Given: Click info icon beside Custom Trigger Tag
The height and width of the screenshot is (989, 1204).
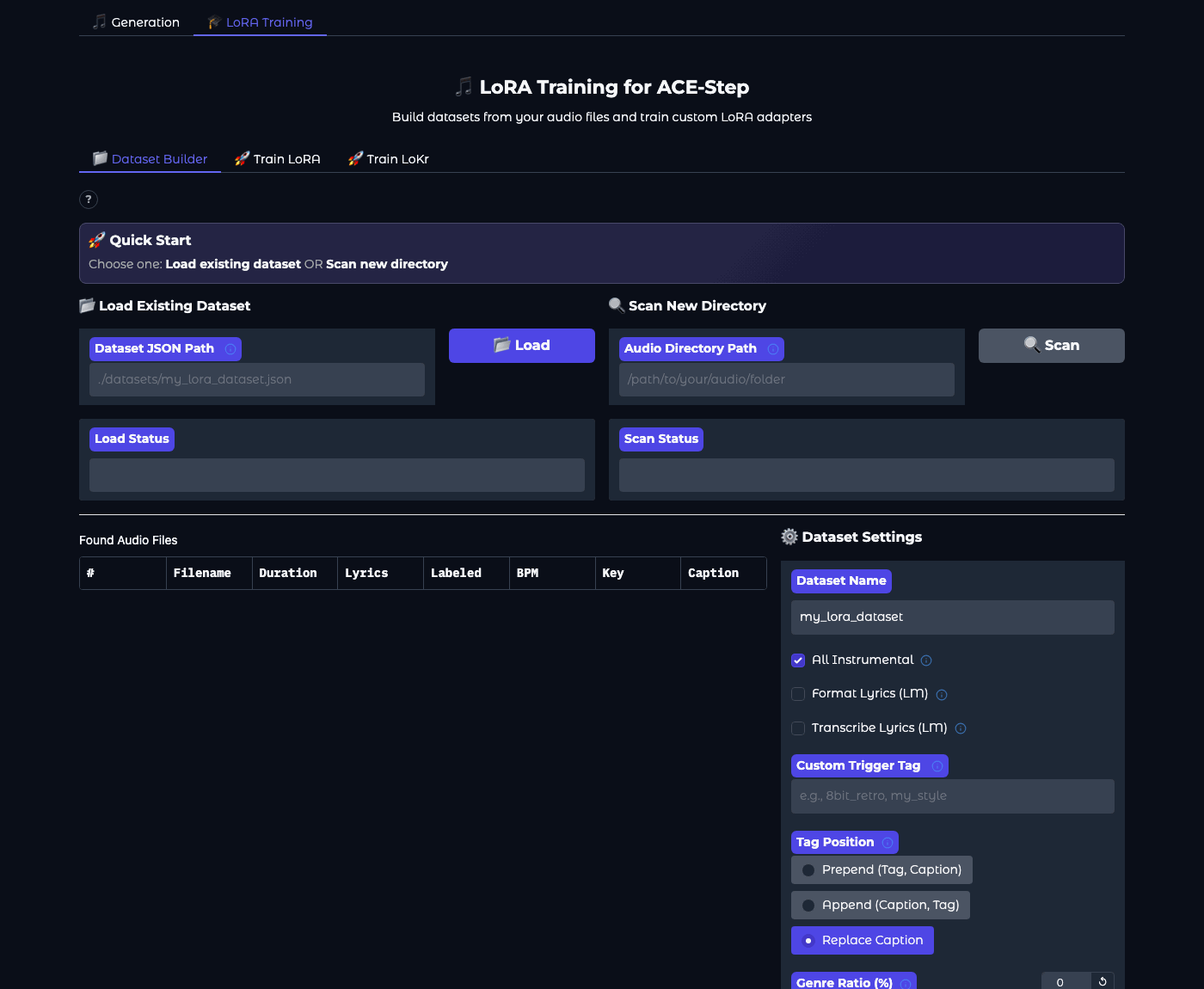Looking at the screenshot, I should [937, 766].
